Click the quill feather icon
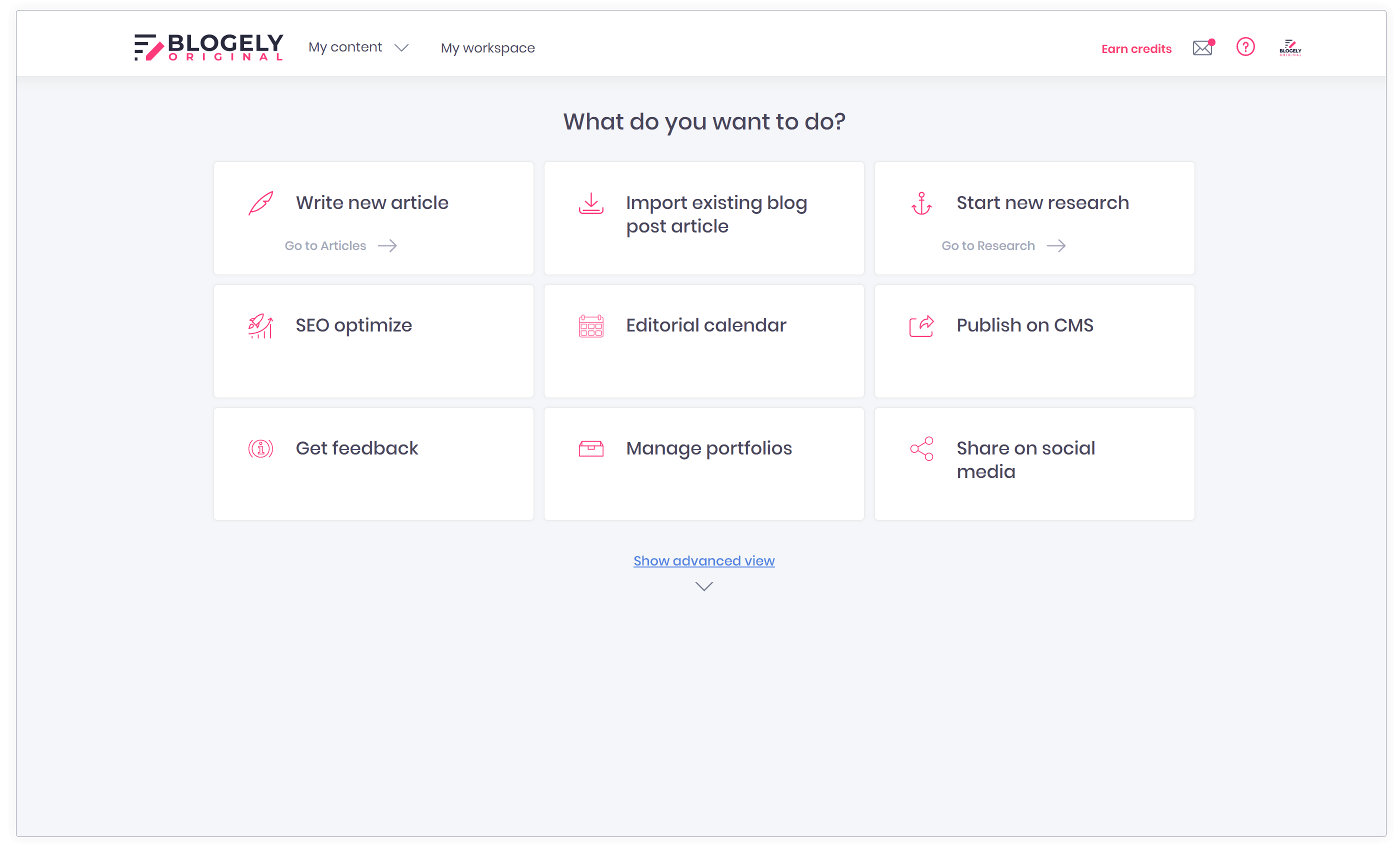 pos(261,203)
